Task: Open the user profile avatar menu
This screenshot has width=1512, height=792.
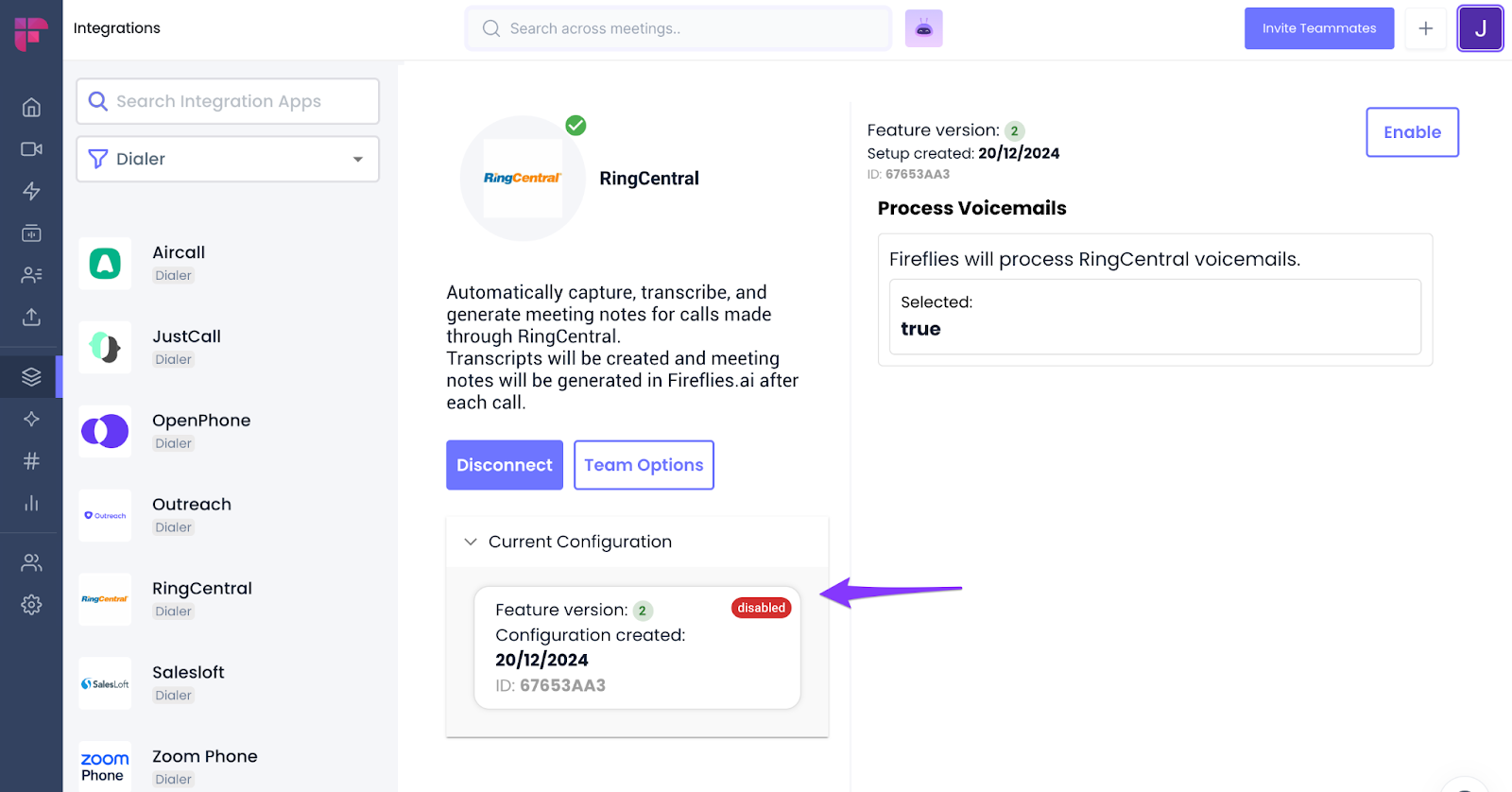Action: 1479,28
